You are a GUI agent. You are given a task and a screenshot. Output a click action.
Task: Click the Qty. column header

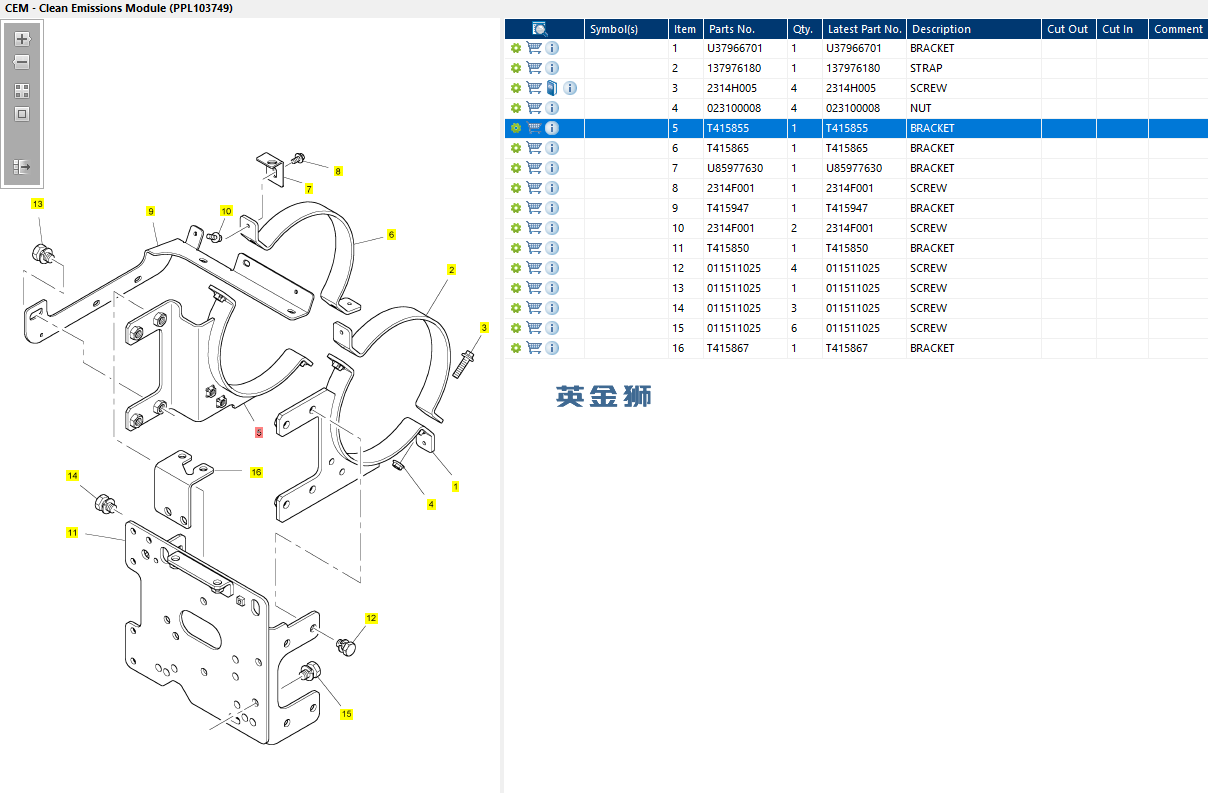pos(804,29)
